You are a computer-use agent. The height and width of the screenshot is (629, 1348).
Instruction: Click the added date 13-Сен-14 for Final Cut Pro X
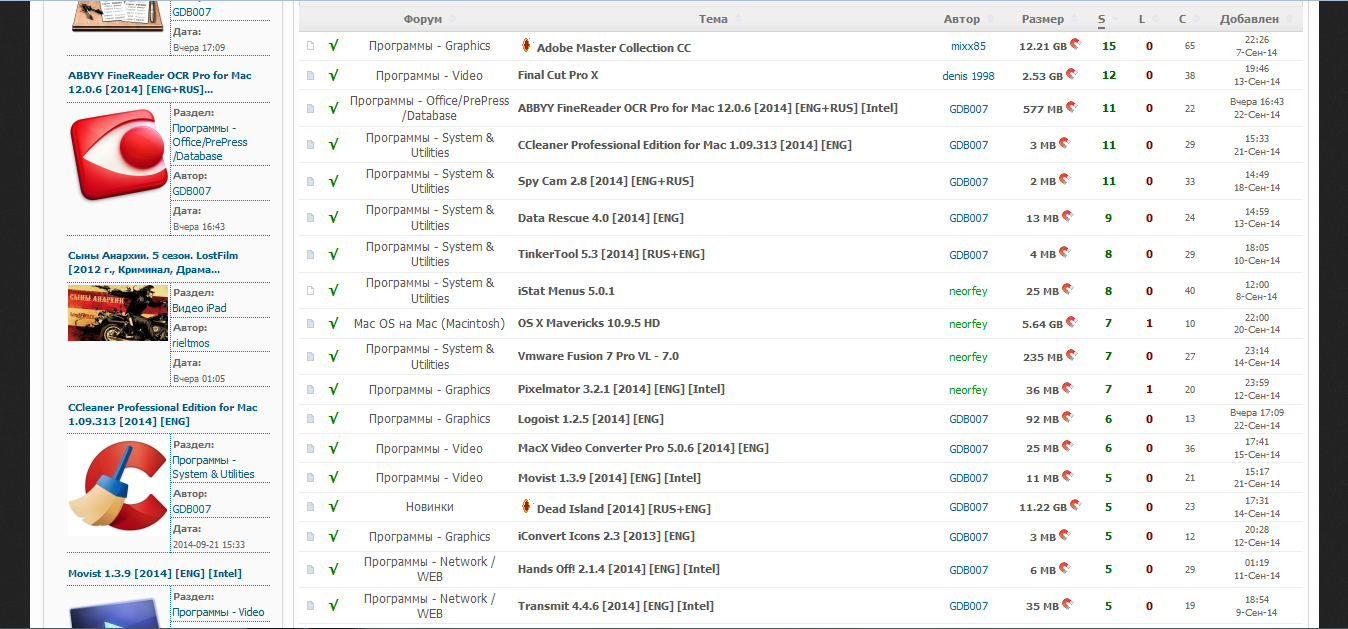(1257, 82)
